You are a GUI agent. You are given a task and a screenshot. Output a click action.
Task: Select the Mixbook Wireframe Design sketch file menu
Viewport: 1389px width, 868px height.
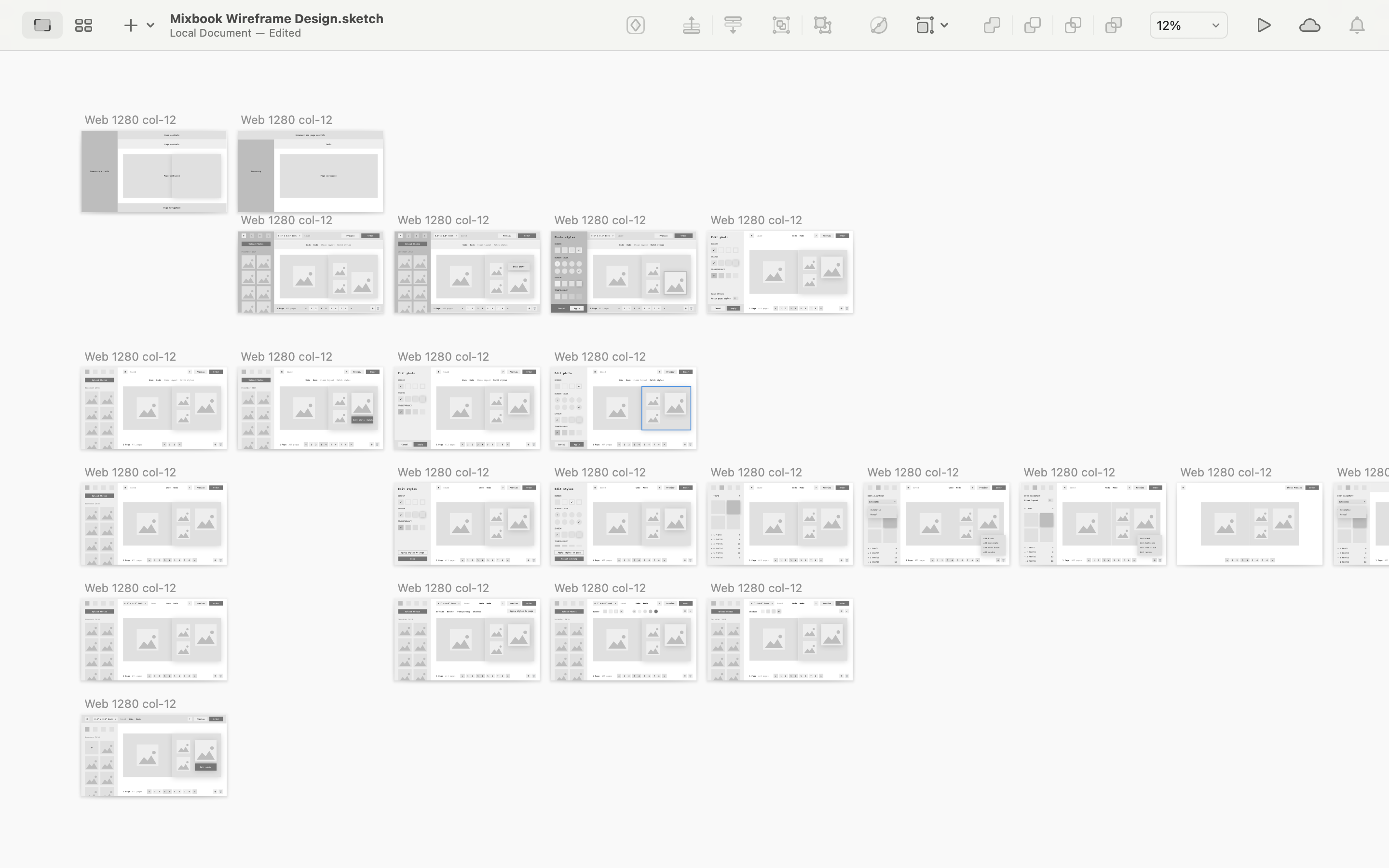tap(276, 18)
